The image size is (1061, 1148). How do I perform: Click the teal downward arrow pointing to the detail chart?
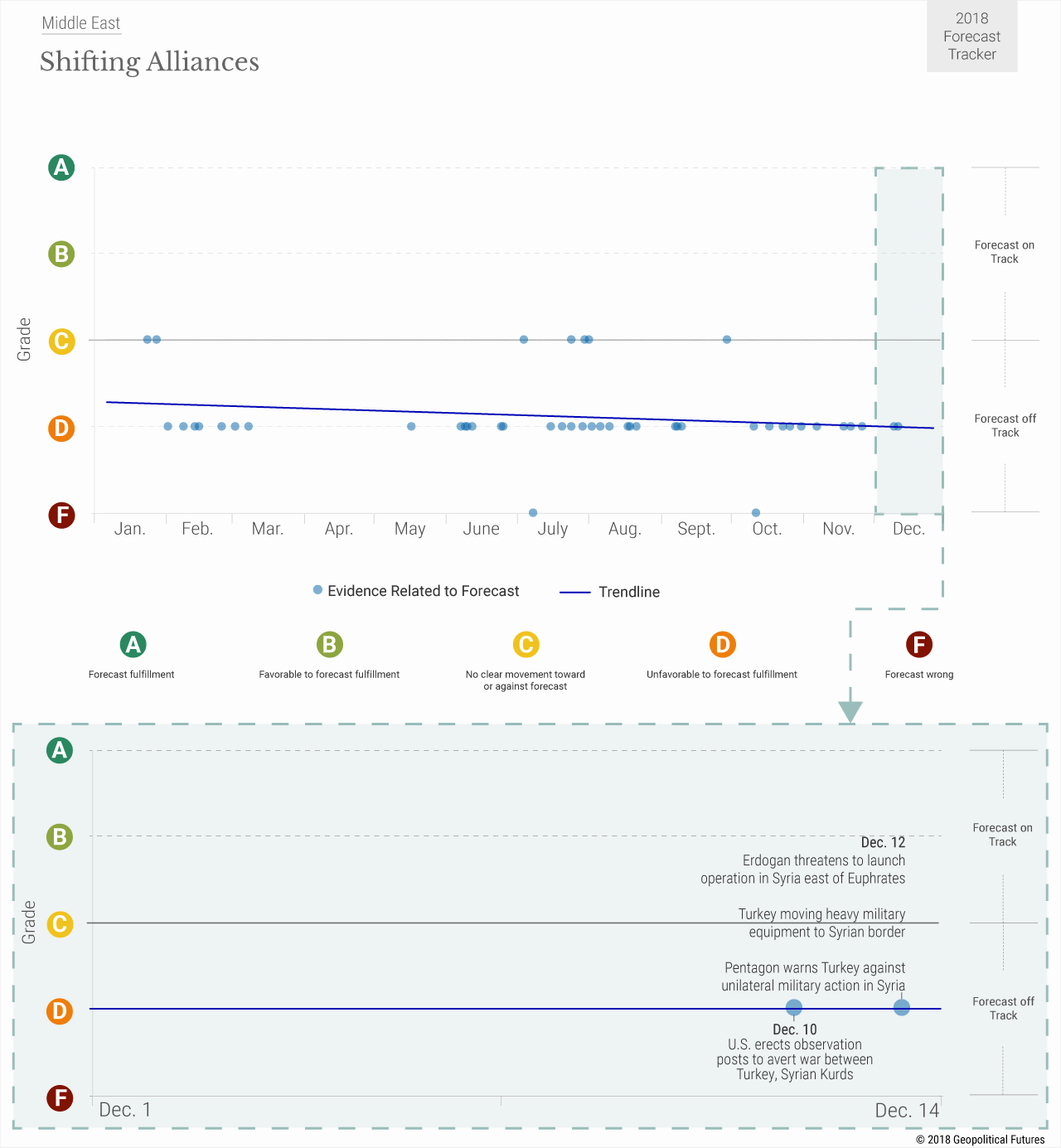(850, 711)
